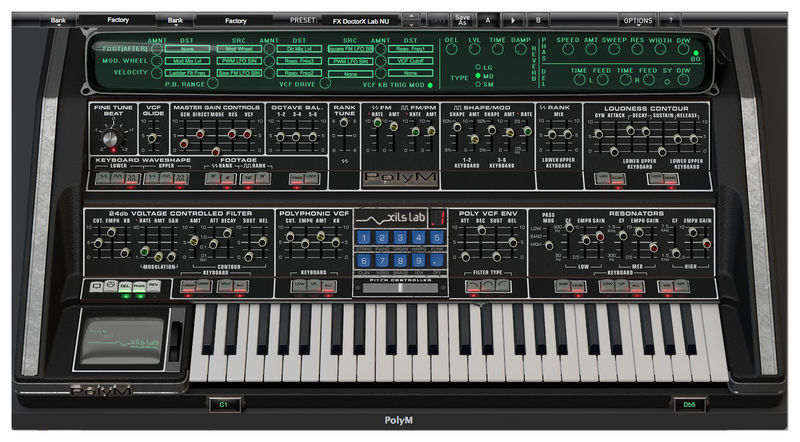
Task: Toggle the VCF KB TRIG MOD indicator
Action: coord(430,85)
